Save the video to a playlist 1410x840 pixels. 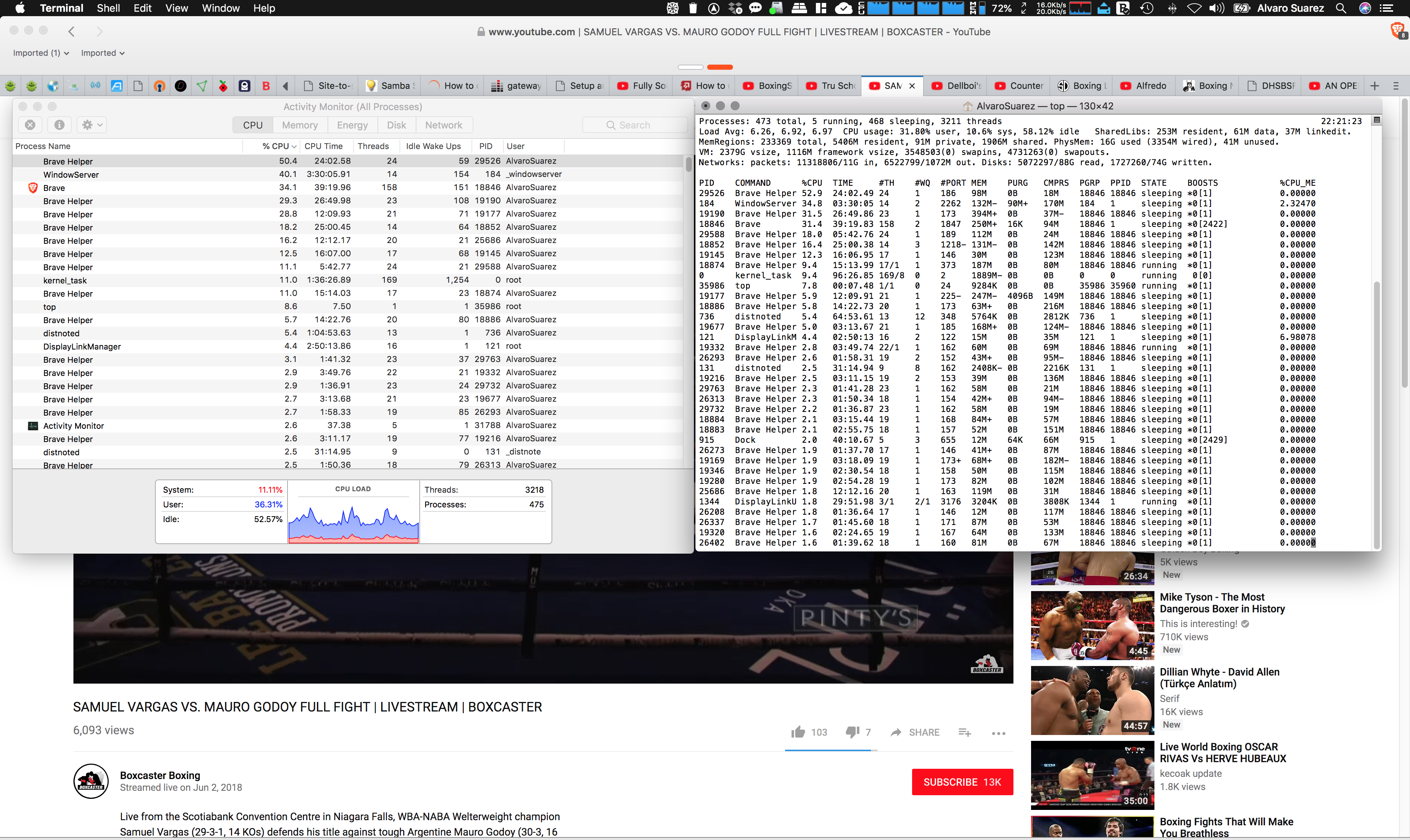(x=965, y=732)
